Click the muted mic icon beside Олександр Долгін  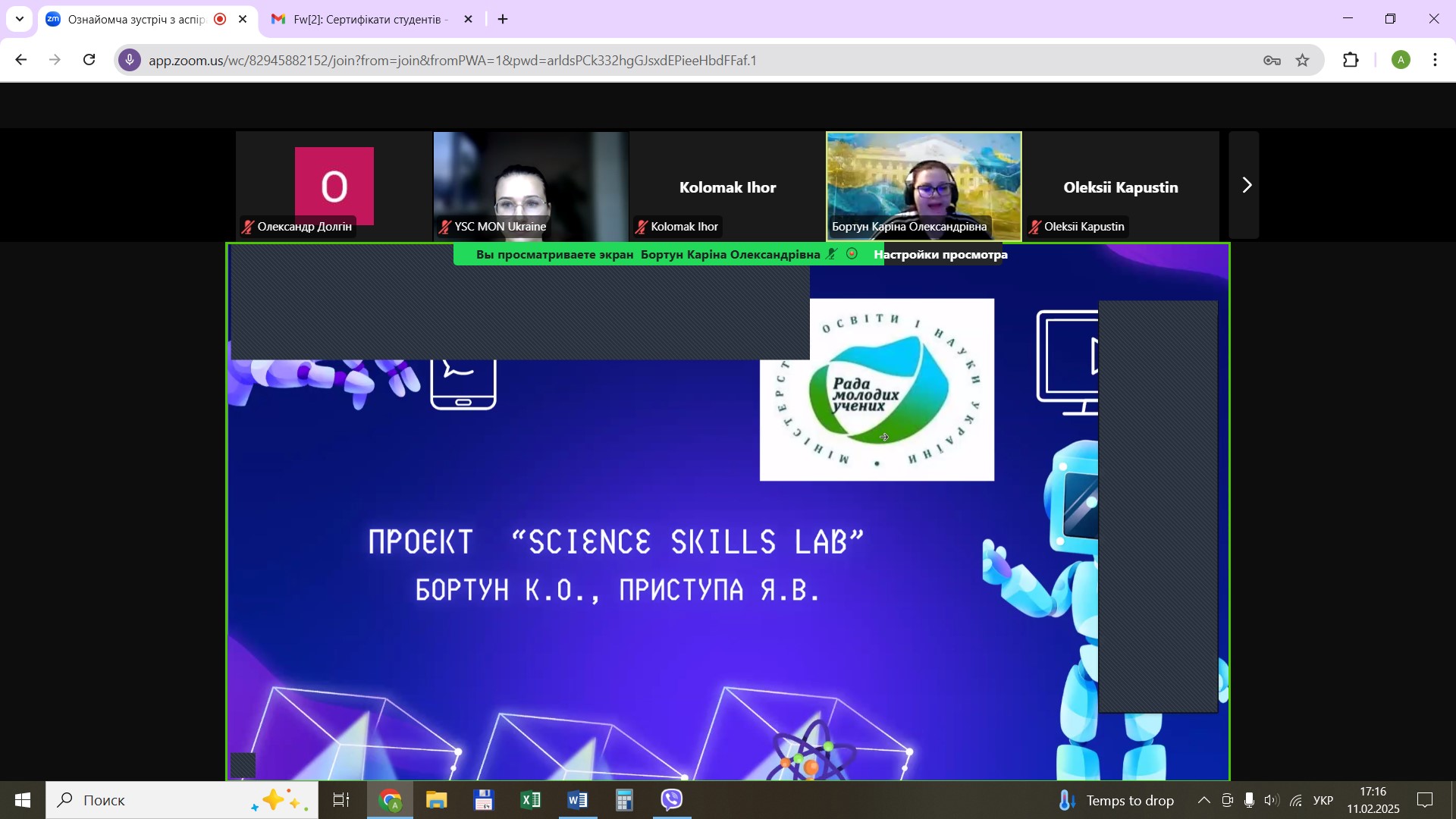(x=248, y=227)
